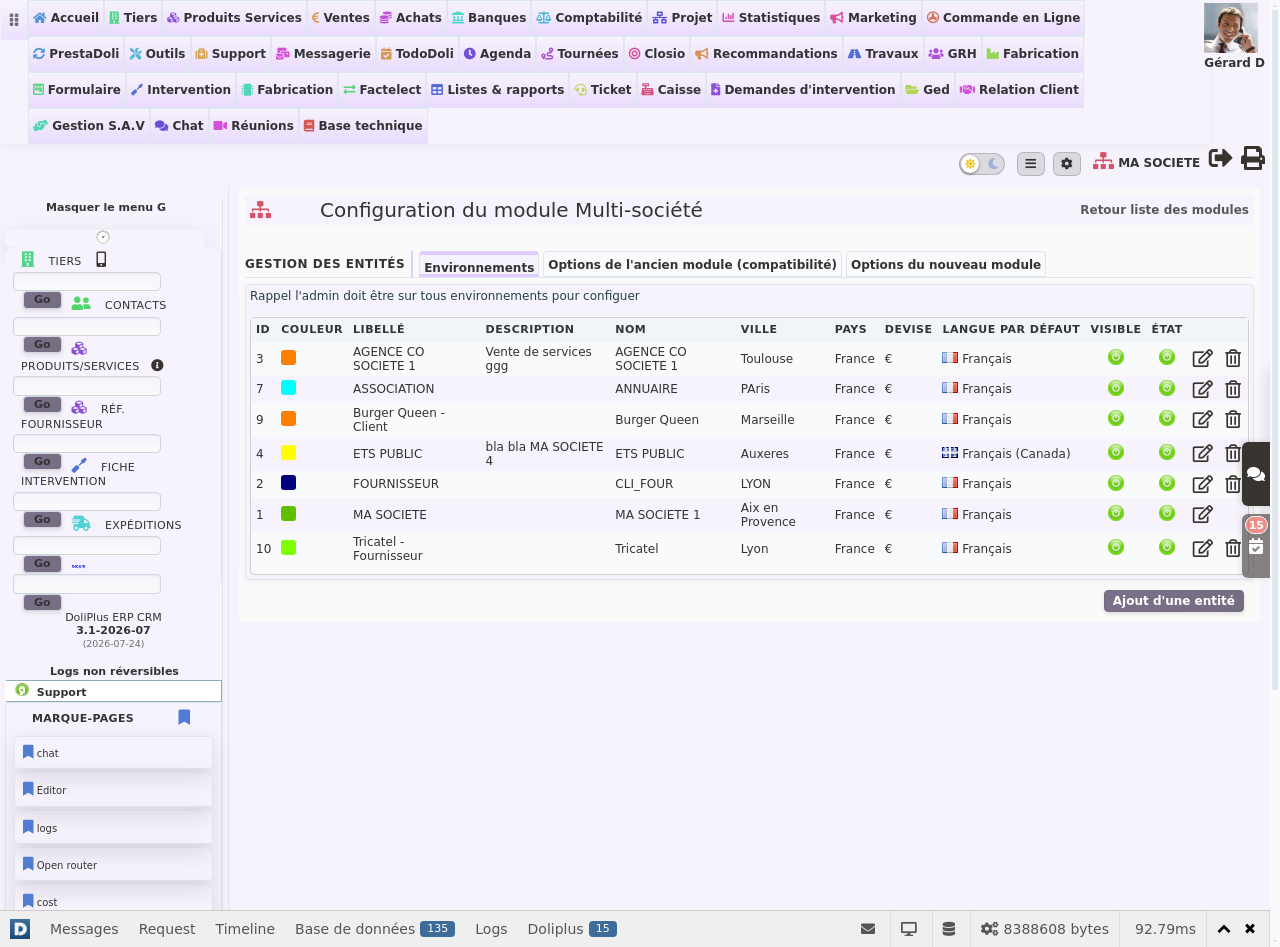Screen dimensions: 1280x947
Task: Click the info icon next to PRODUITS/SERVICES
Action: (x=157, y=365)
